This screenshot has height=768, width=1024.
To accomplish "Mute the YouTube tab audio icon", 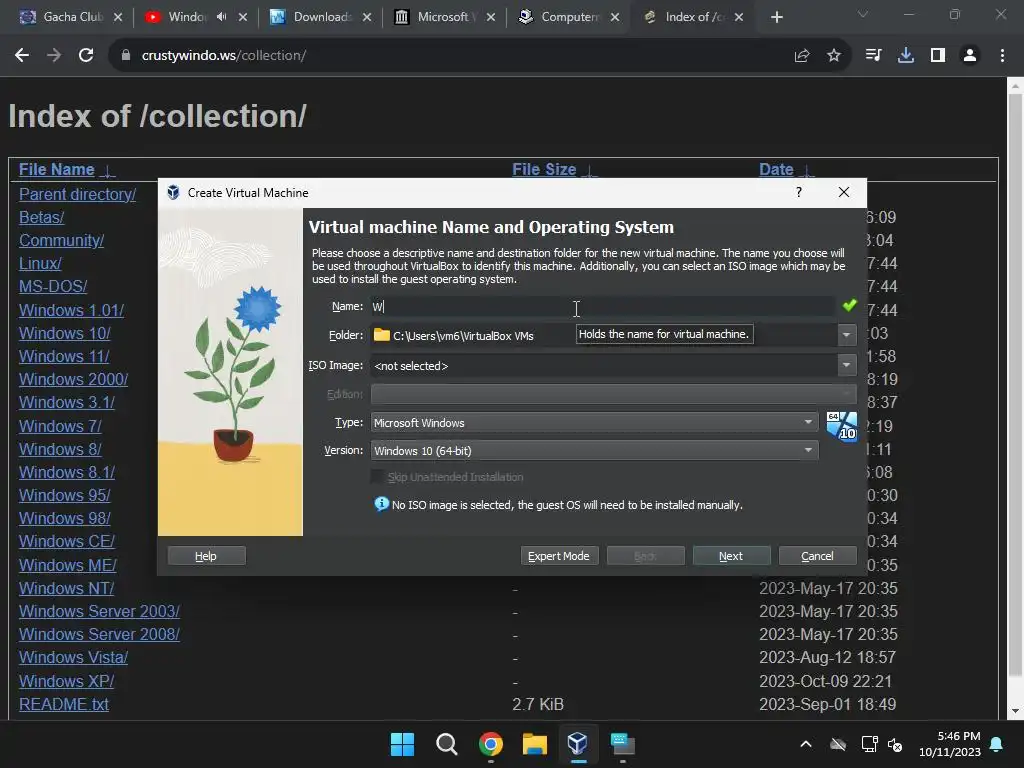I will click(221, 17).
